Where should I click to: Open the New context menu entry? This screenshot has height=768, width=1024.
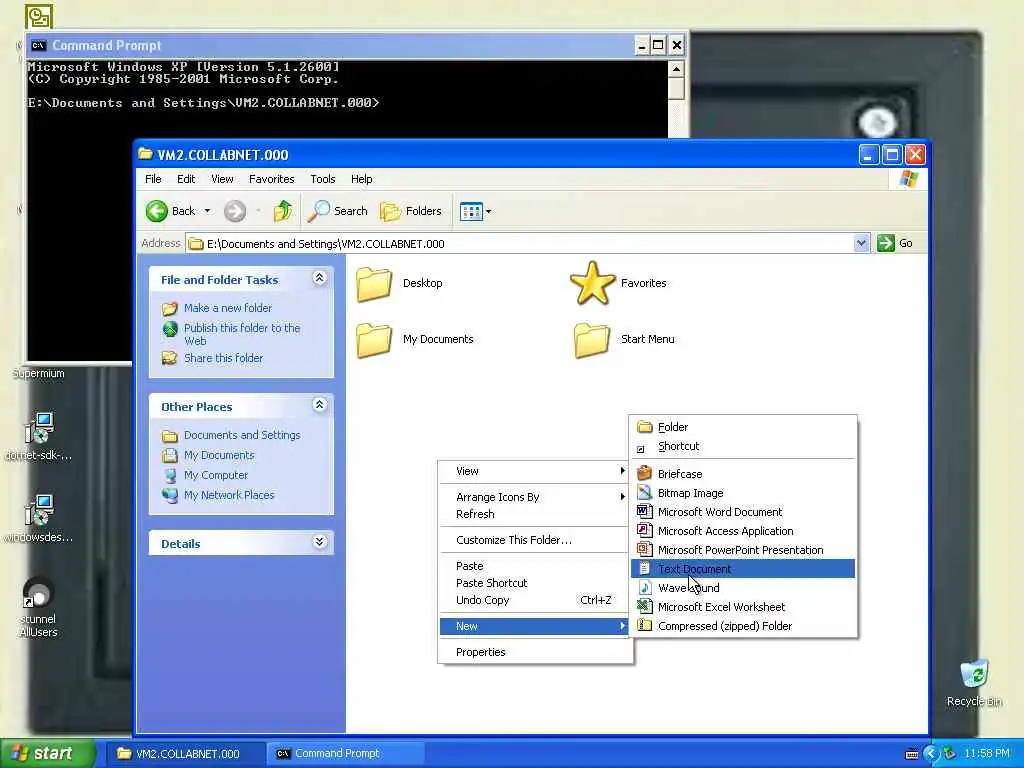[534, 626]
